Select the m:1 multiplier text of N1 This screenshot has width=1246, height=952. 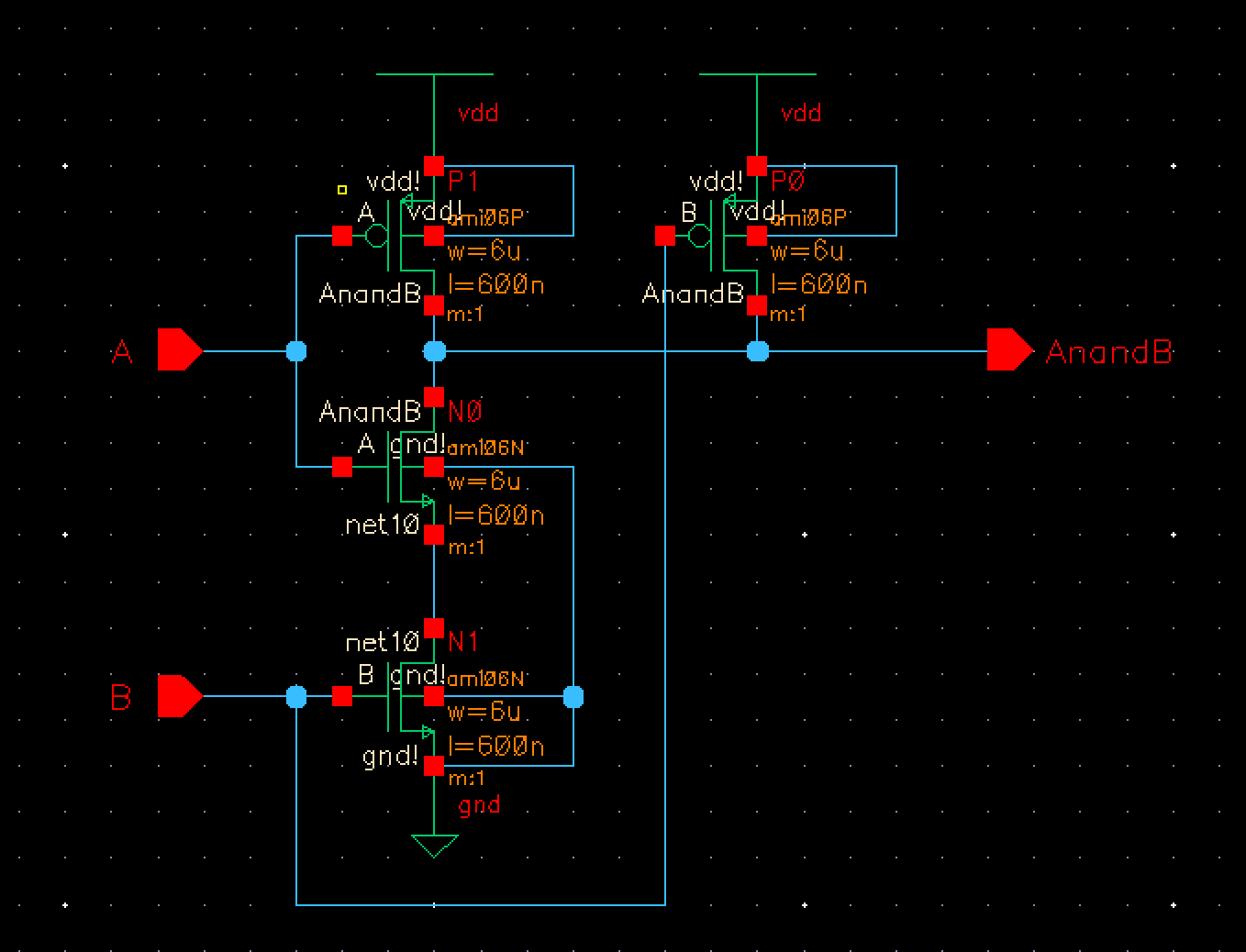coord(466,779)
